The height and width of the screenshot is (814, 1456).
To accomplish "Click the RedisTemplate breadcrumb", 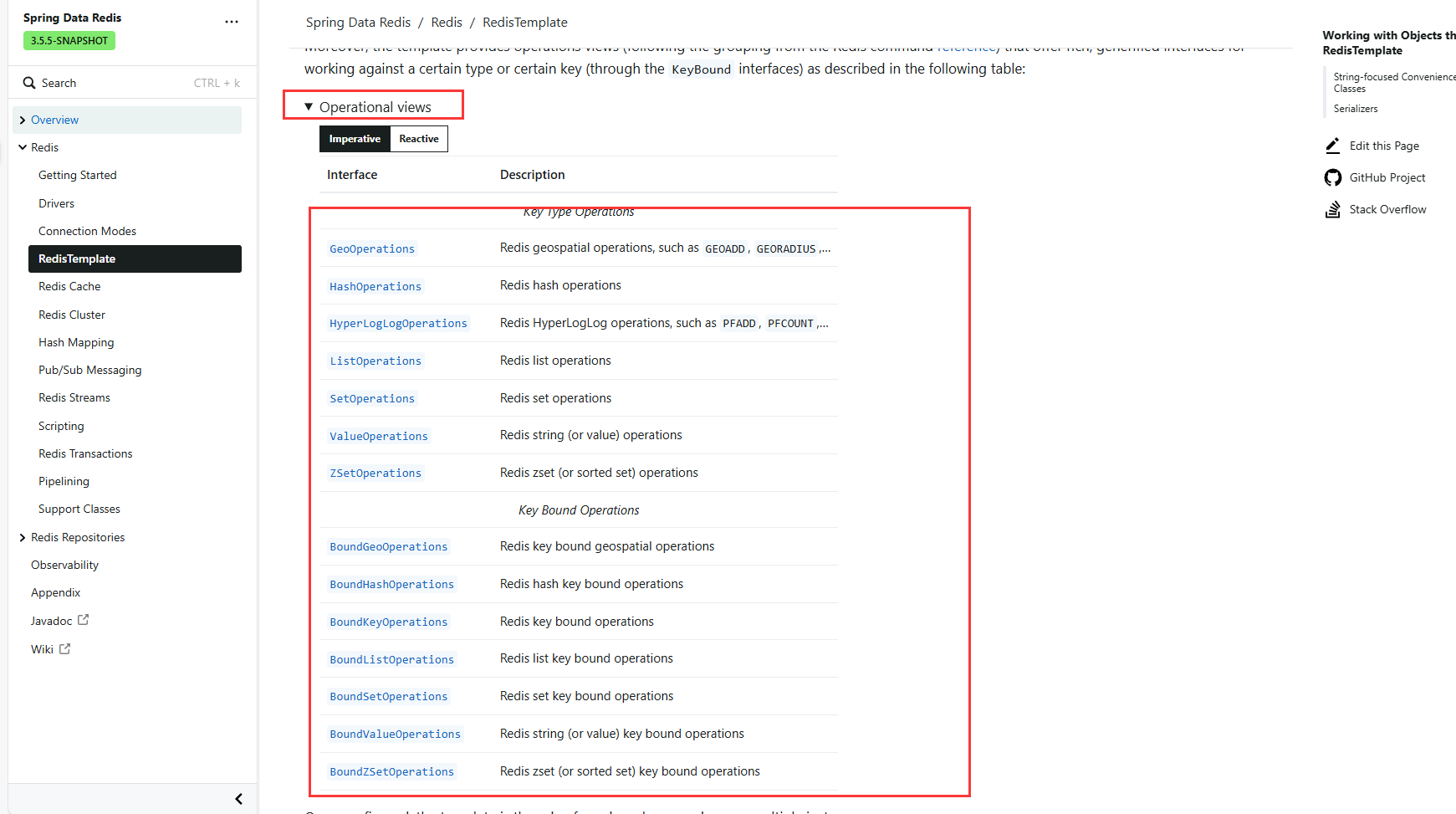I will click(x=525, y=23).
